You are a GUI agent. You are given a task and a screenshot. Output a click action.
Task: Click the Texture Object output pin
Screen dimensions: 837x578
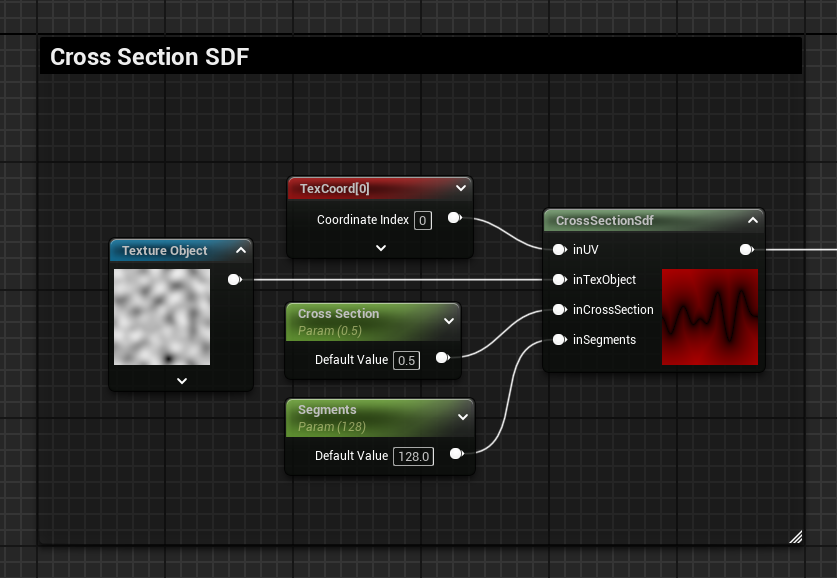[x=234, y=280]
